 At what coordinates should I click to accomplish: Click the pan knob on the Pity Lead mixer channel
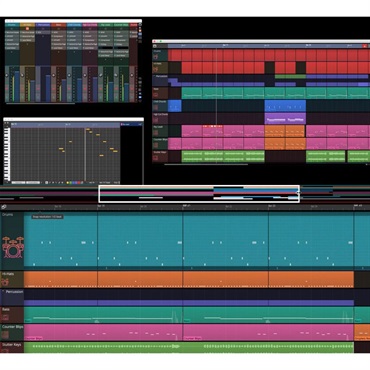(x=100, y=75)
